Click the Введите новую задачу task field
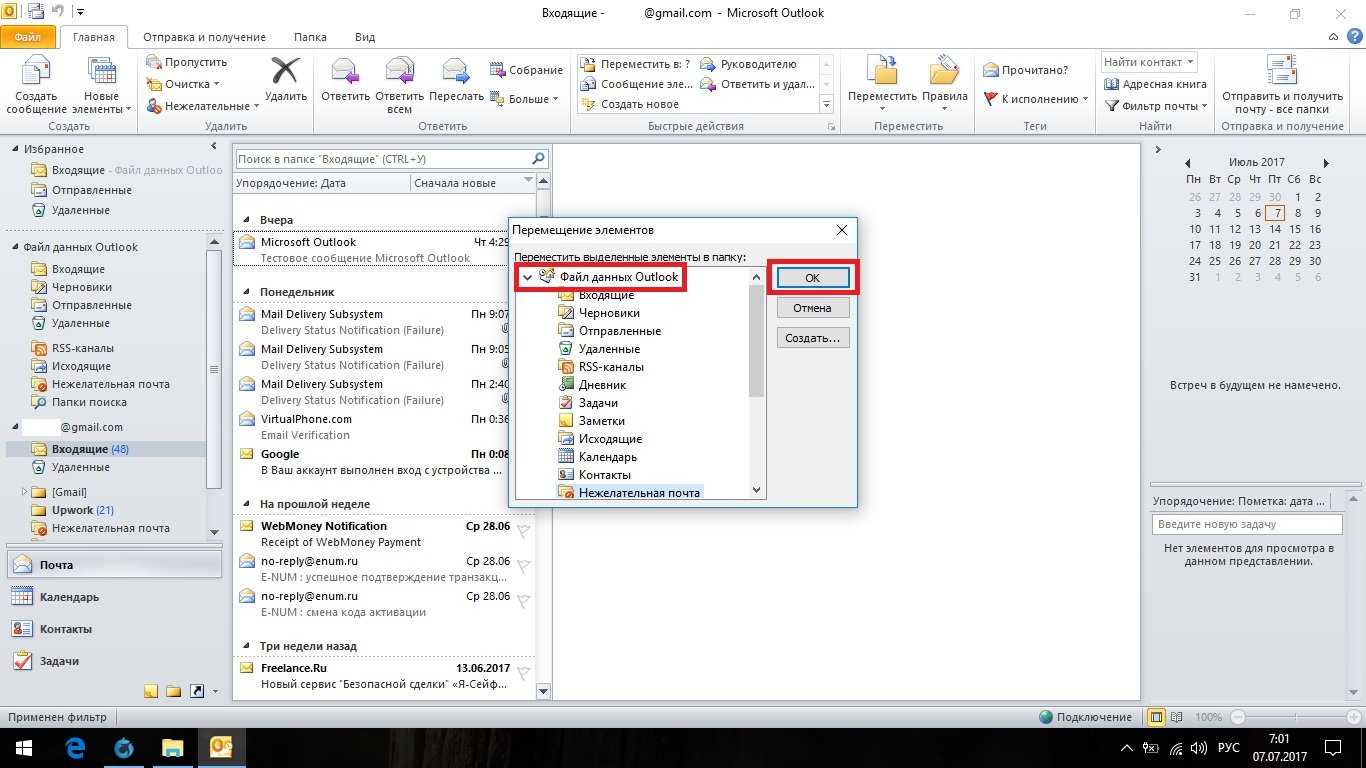1366x768 pixels. pos(1246,524)
